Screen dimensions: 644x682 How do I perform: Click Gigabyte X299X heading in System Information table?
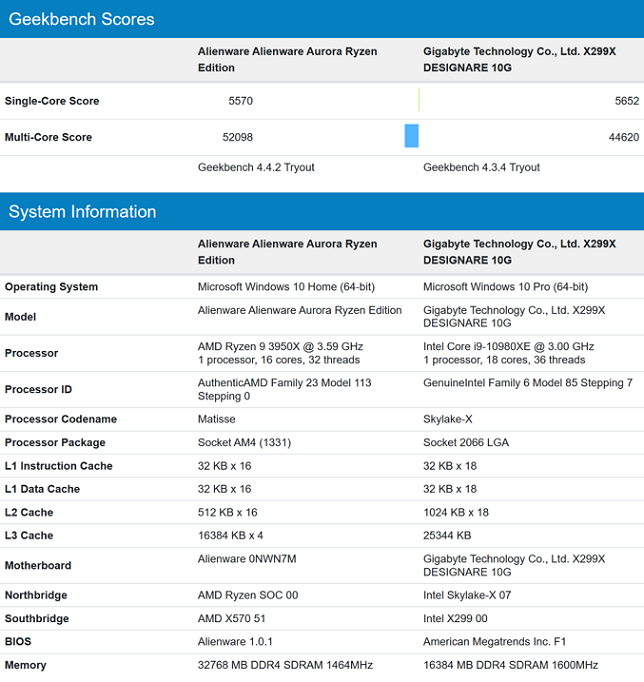[x=520, y=252]
